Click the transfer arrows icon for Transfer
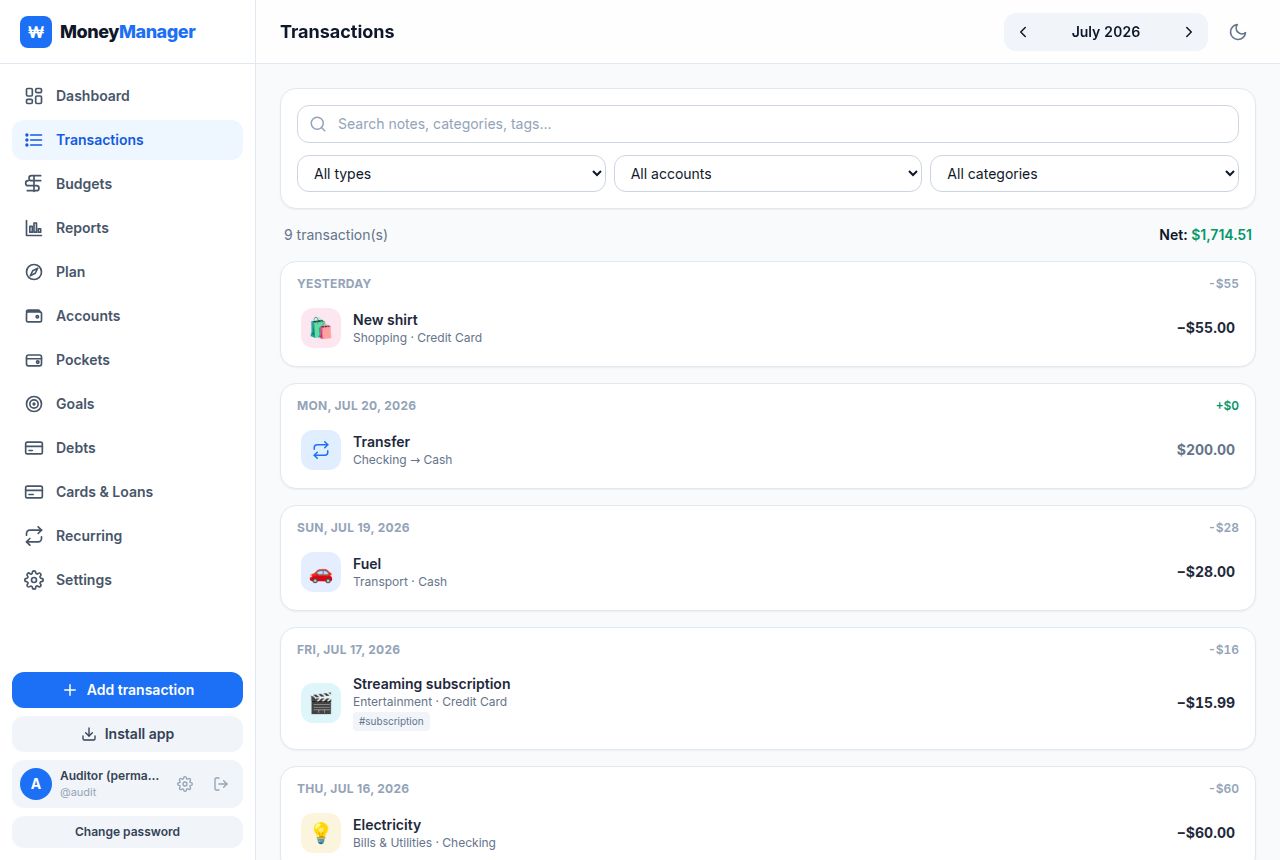 click(321, 450)
